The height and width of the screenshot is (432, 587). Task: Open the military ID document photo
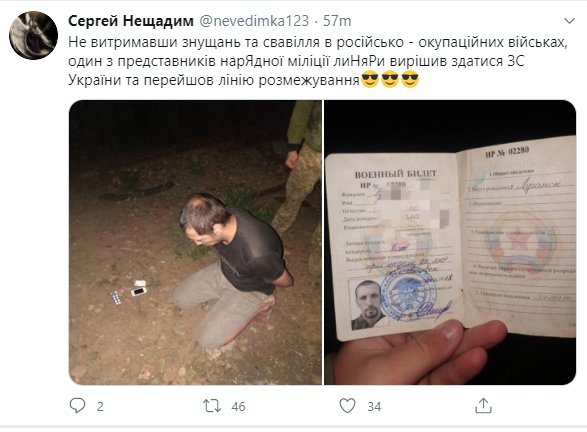(450, 242)
